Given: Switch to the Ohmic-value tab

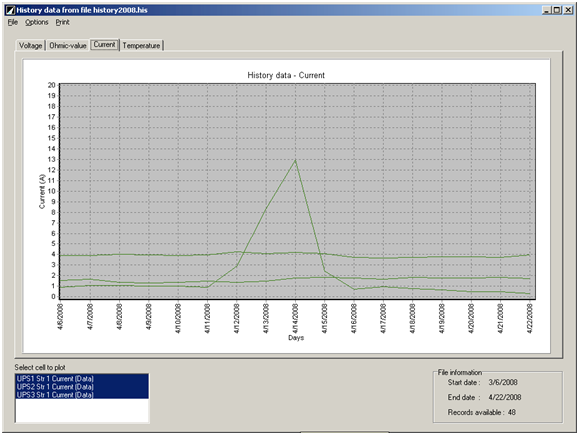Looking at the screenshot, I should tap(68, 45).
